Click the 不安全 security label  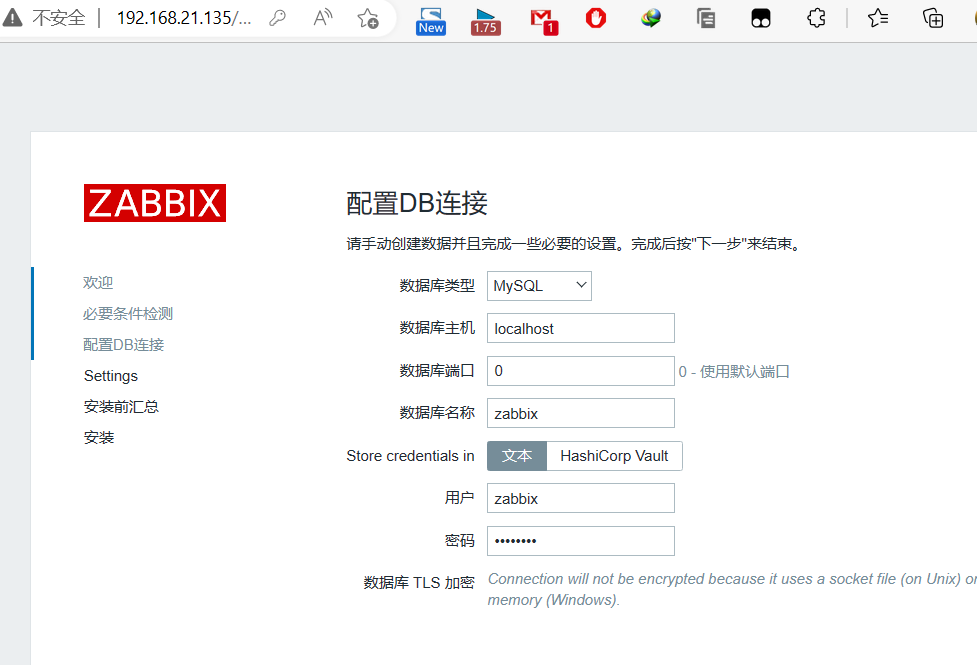click(x=59, y=17)
